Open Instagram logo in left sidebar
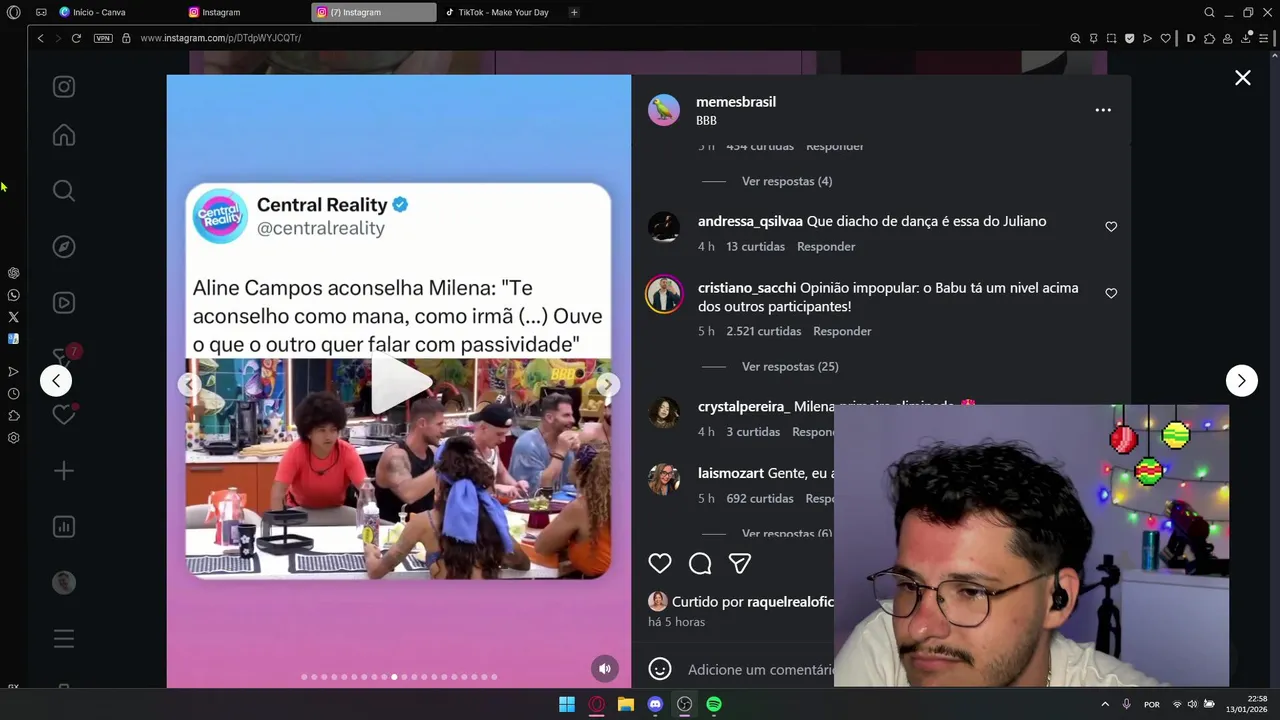This screenshot has width=1280, height=720. point(64,87)
